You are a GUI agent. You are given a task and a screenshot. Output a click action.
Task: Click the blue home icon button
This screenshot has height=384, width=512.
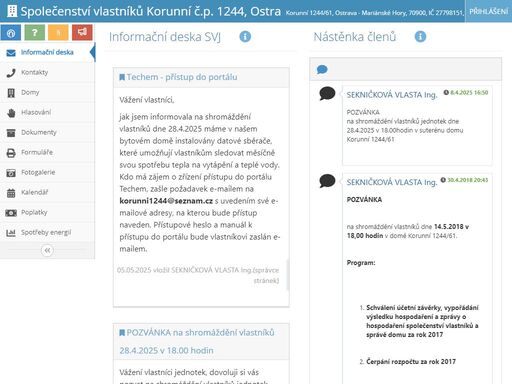coord(11,33)
